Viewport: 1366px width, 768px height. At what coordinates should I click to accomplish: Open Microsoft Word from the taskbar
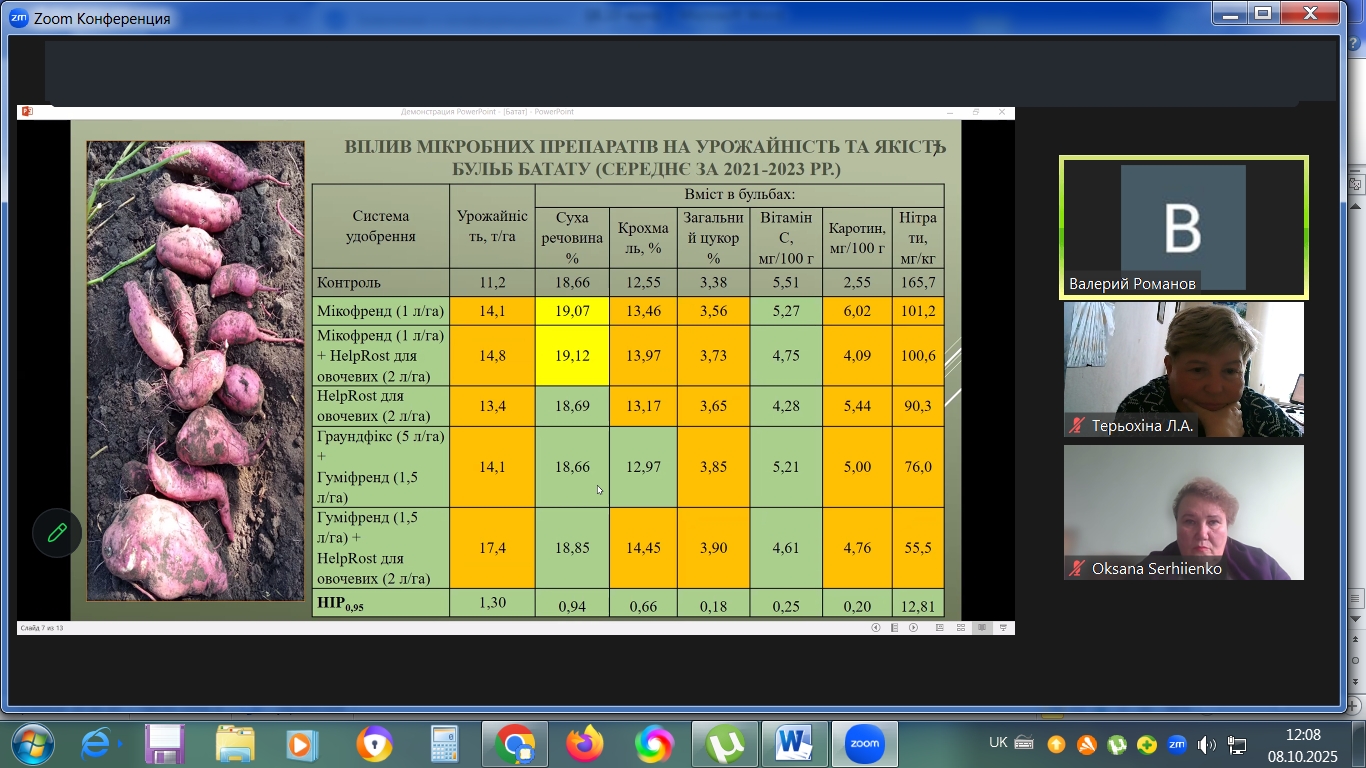click(x=794, y=744)
